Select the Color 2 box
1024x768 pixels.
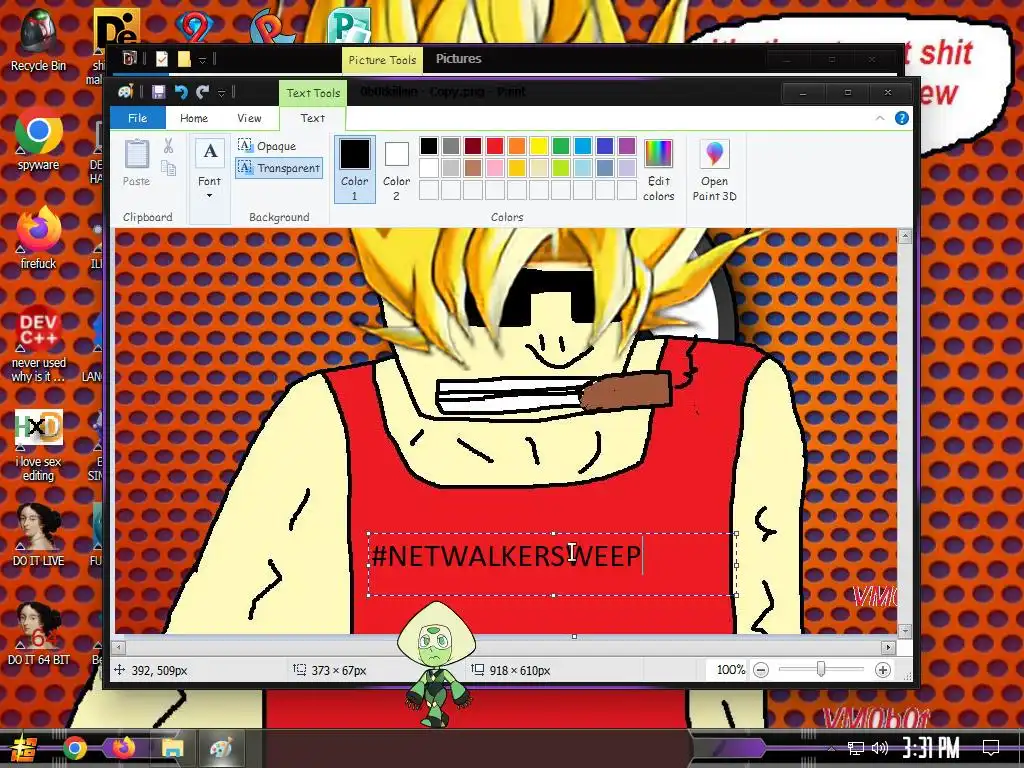[396, 169]
